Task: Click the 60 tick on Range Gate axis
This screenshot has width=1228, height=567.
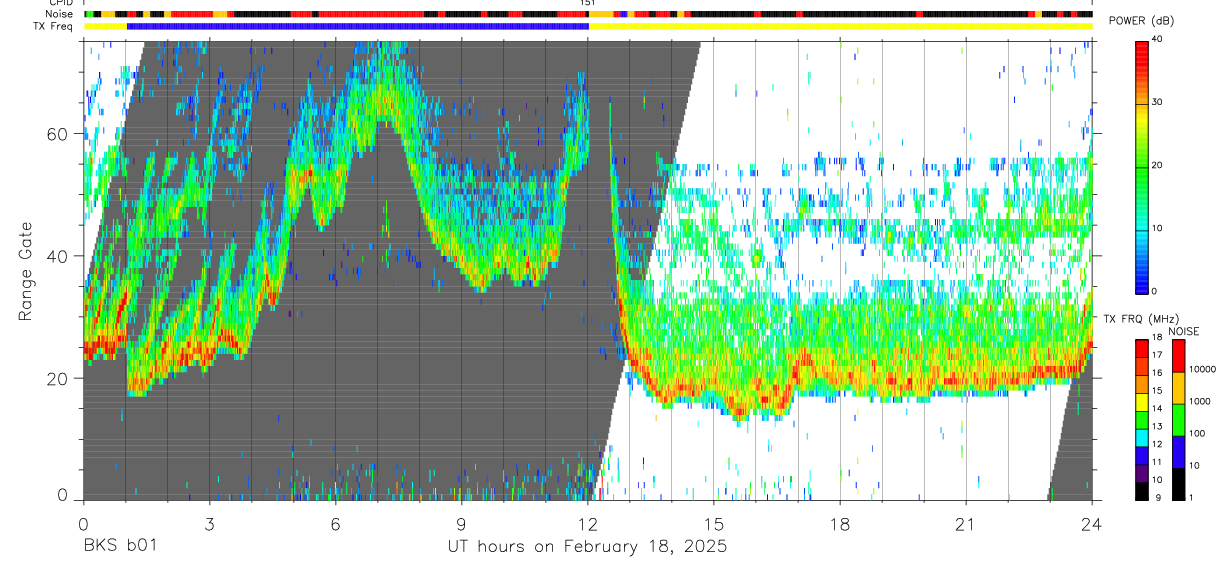Action: click(58, 134)
